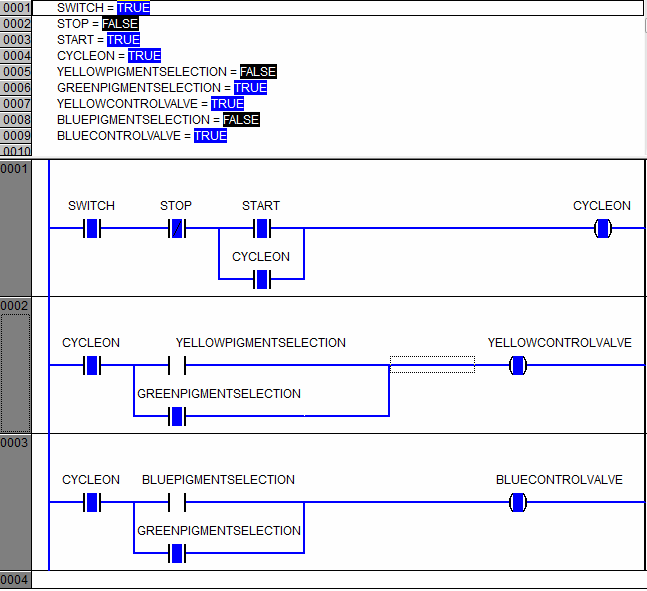Click the STOP label in network 0001
Screen dimensions: 647x591
[176, 206]
